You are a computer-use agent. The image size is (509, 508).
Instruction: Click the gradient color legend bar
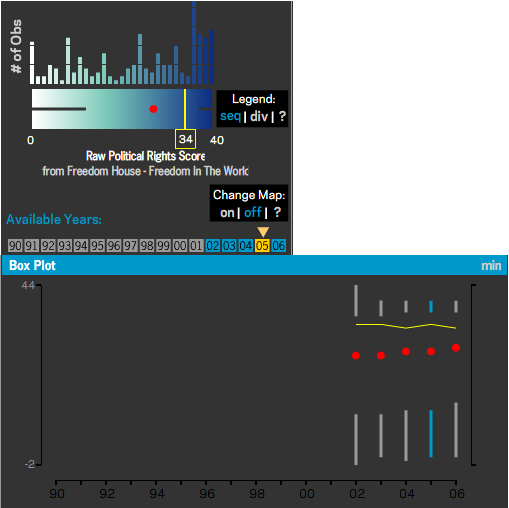tap(122, 109)
